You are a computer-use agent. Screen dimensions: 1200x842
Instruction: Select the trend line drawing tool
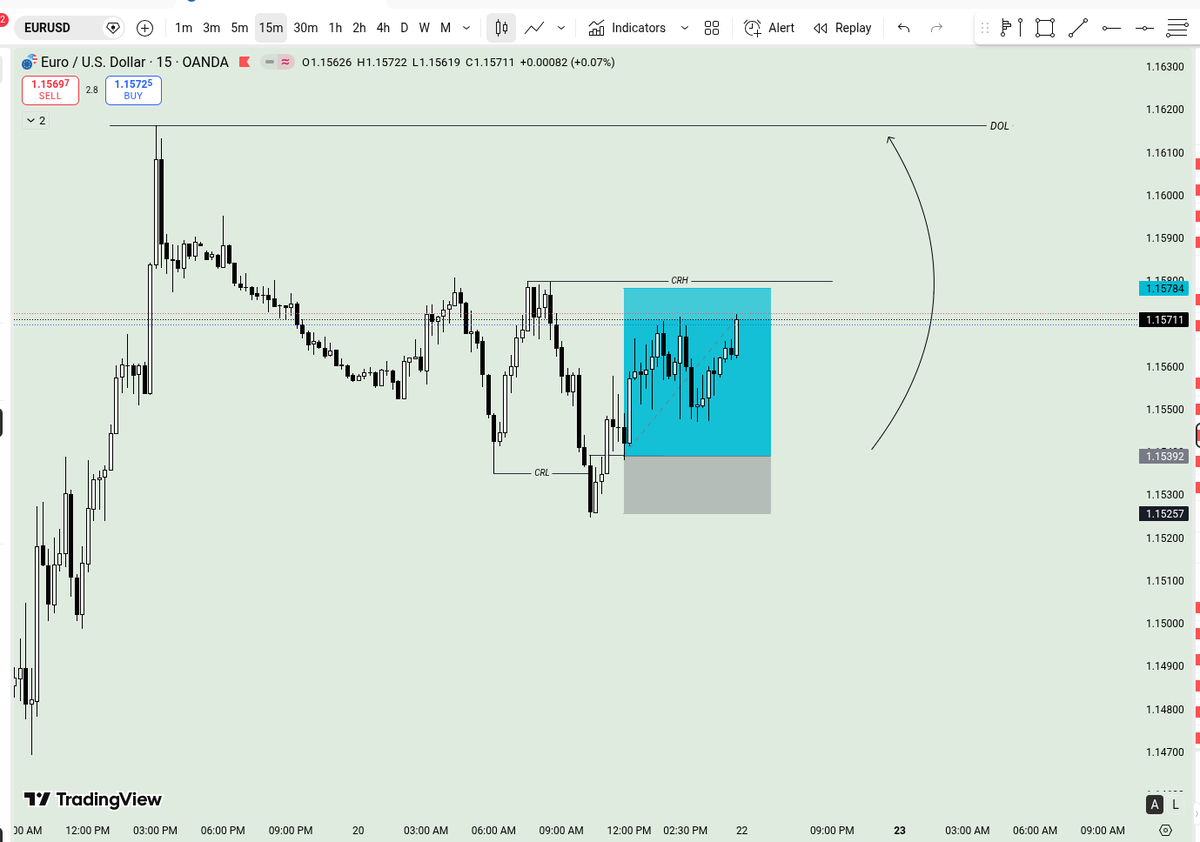click(1078, 28)
